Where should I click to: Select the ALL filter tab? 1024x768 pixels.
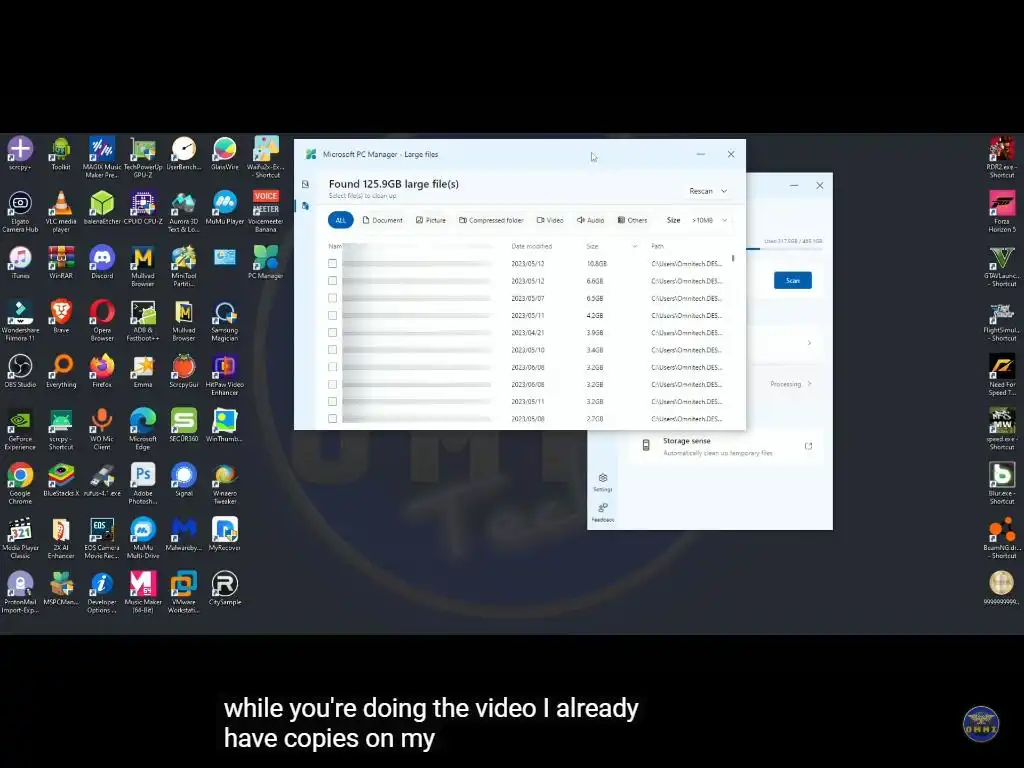(x=340, y=220)
